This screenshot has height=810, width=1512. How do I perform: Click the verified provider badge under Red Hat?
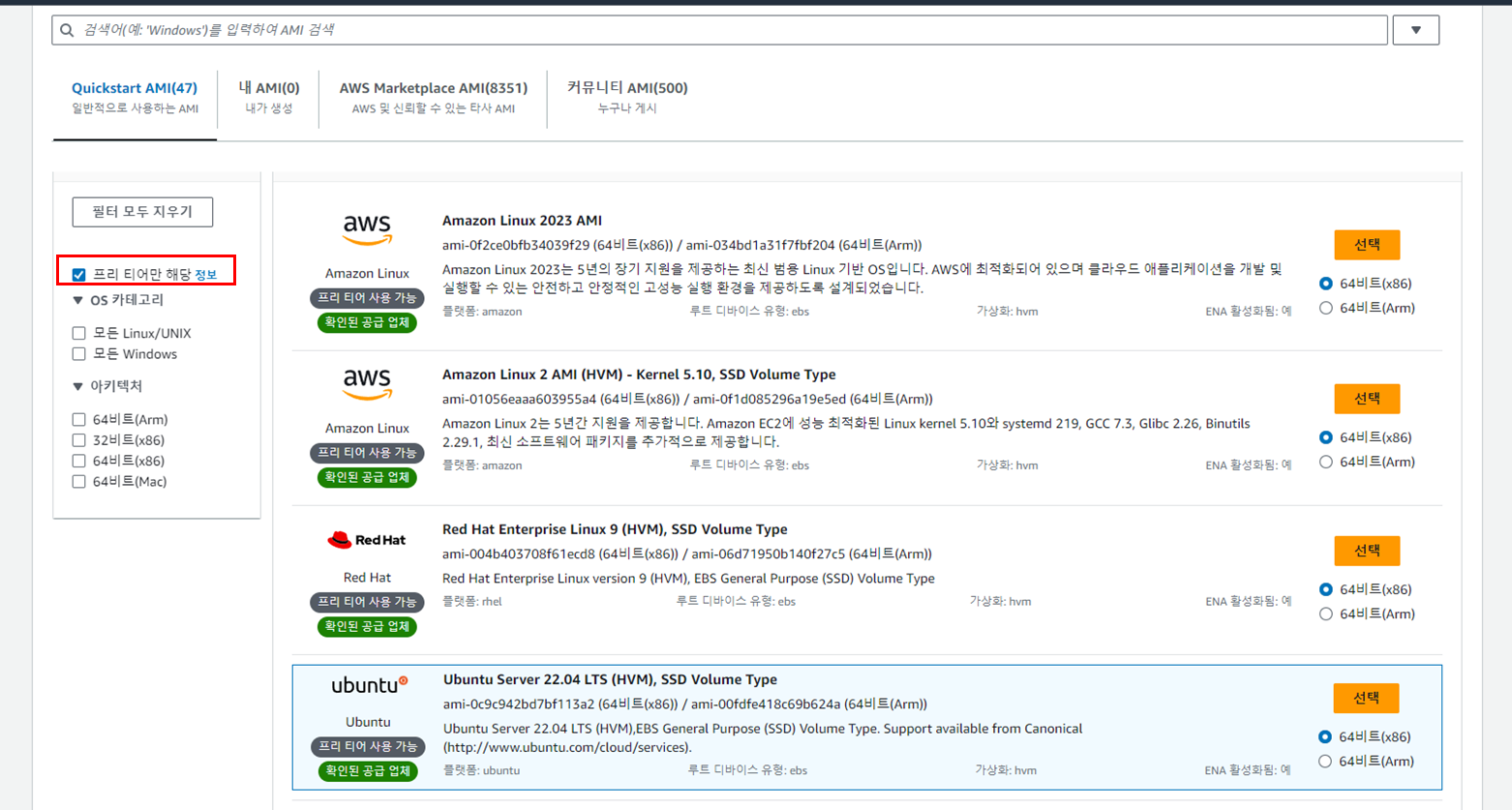[367, 626]
